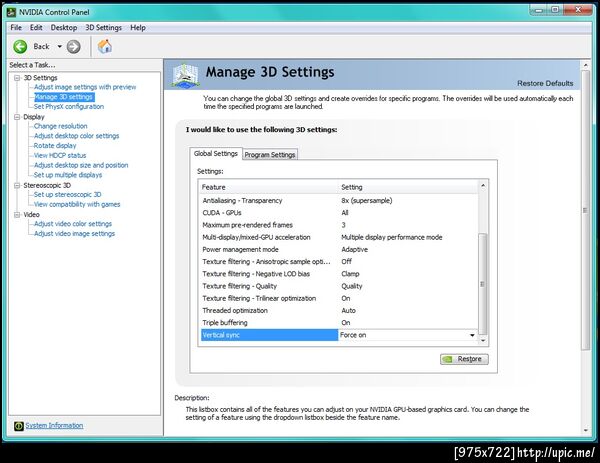Open the Edit menu
Screen dimensions: 600x463
[x=36, y=28]
